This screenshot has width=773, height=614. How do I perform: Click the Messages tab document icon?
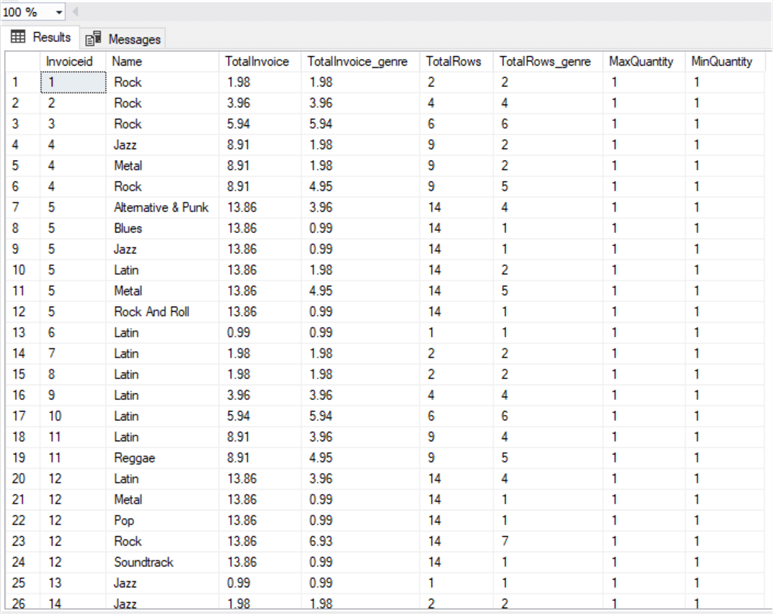point(94,39)
